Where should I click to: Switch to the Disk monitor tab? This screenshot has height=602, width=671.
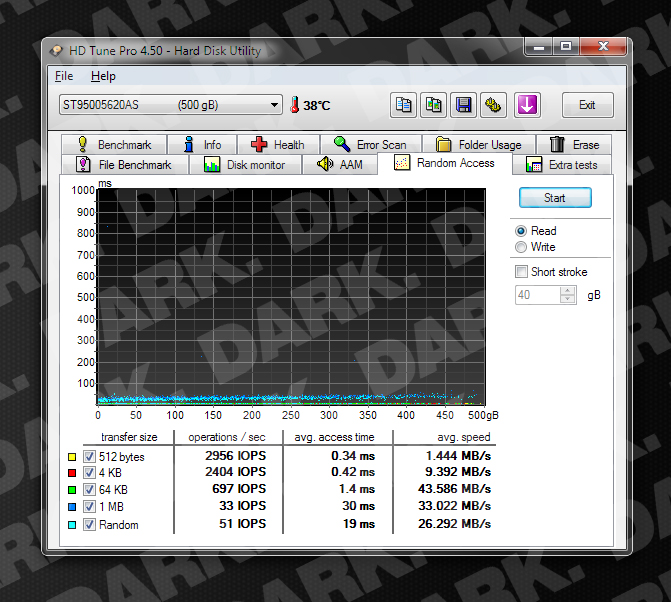(x=246, y=165)
